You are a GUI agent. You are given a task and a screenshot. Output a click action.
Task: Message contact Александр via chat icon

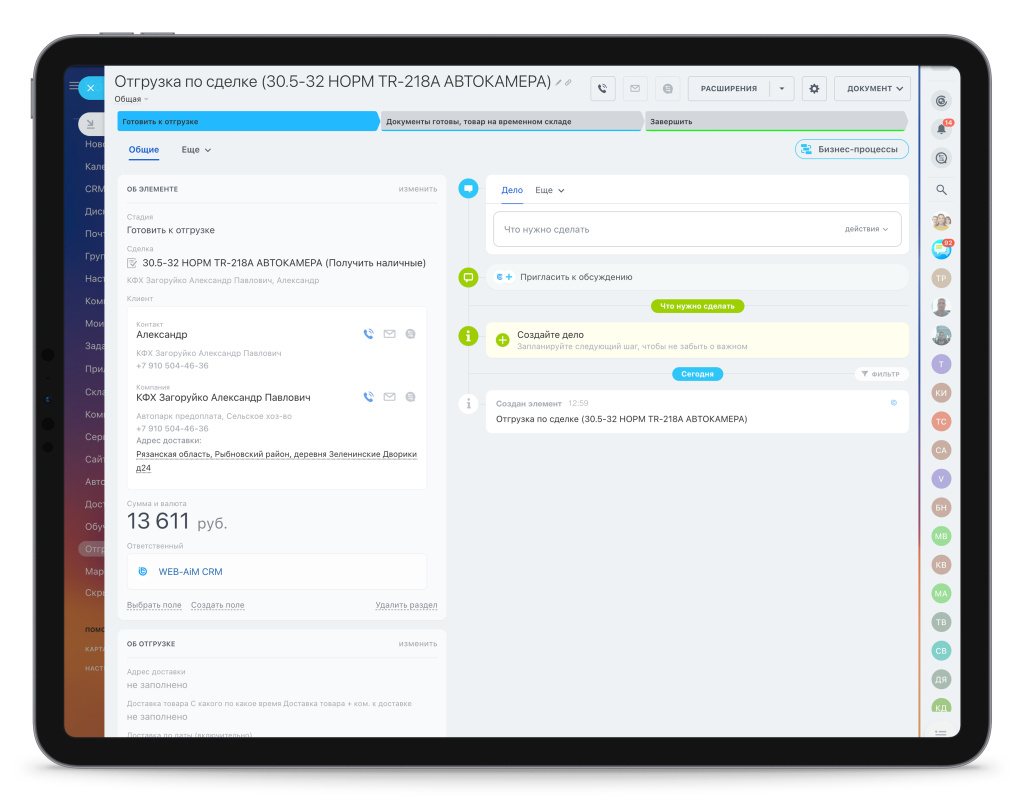coord(410,334)
